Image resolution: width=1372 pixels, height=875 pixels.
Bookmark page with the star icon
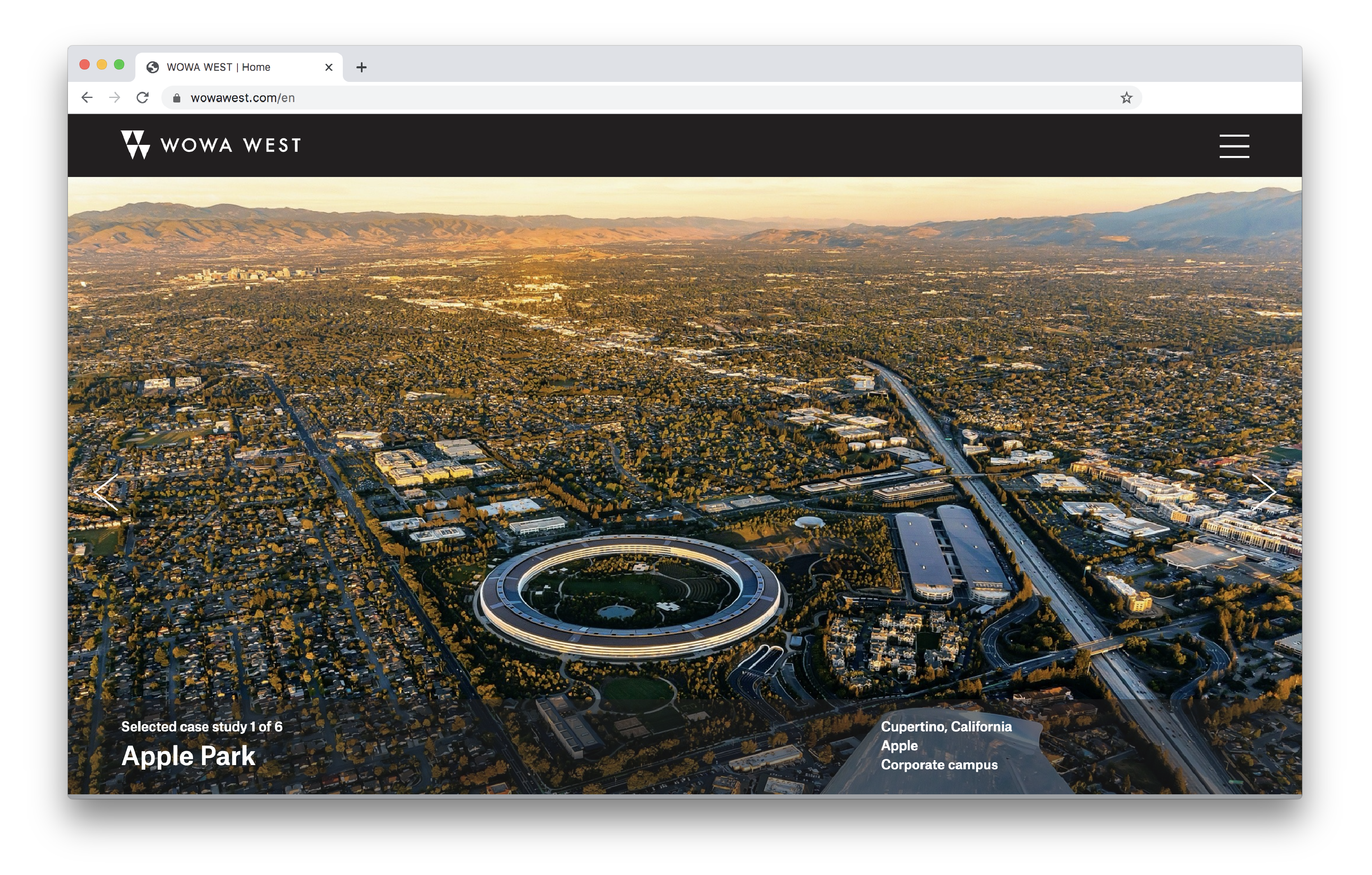click(x=1126, y=98)
